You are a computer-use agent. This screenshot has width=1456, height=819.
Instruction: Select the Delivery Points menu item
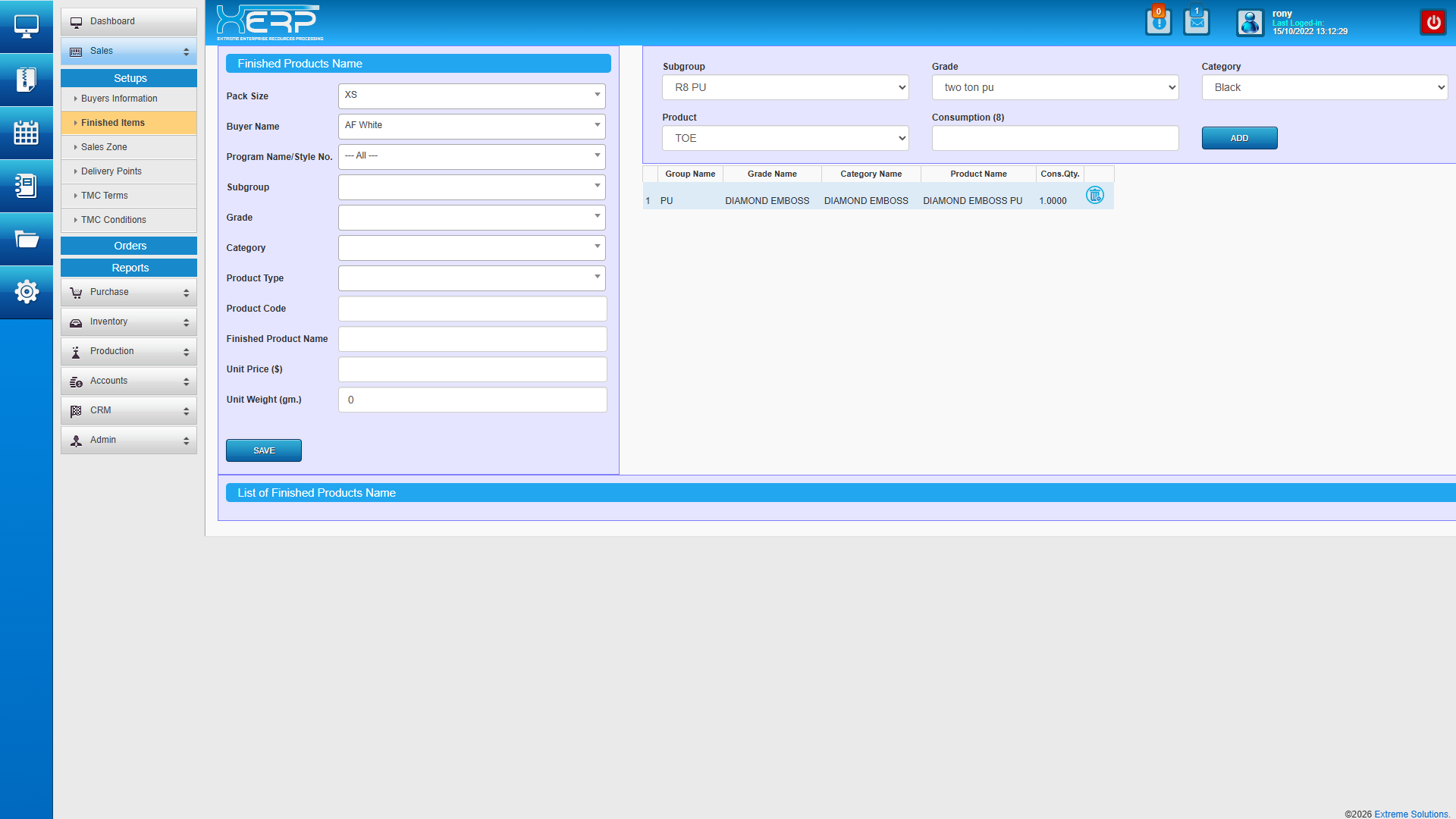111,171
